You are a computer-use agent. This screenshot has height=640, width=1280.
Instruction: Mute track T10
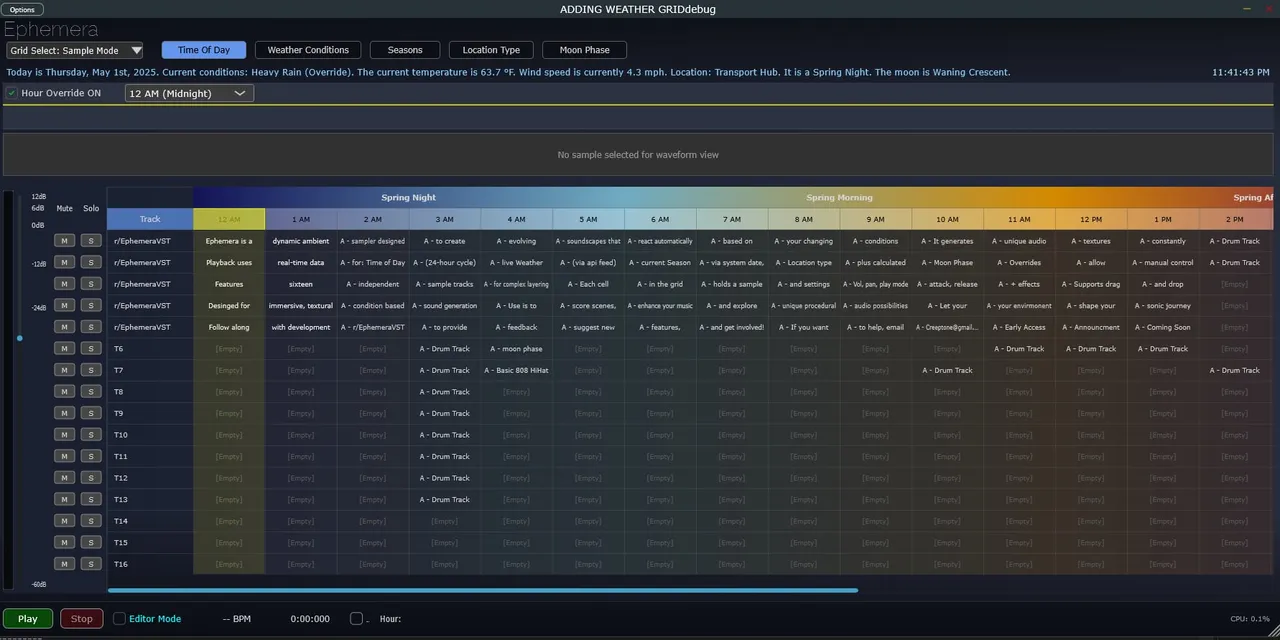[64, 435]
